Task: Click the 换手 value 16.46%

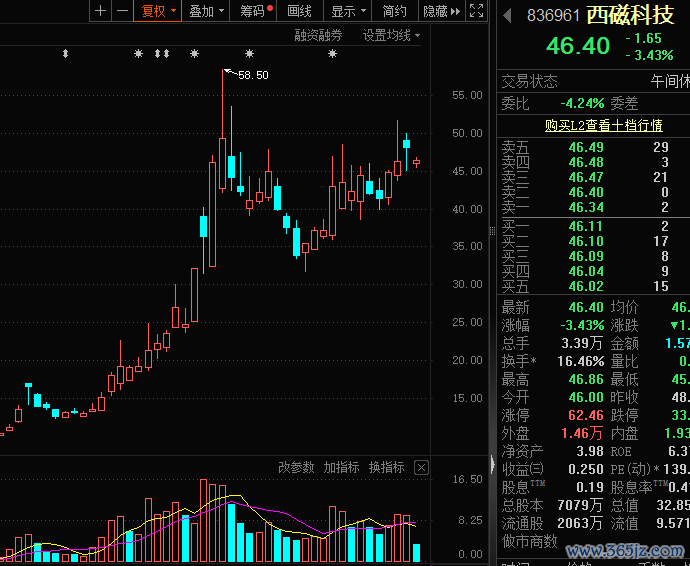Action: click(x=580, y=361)
